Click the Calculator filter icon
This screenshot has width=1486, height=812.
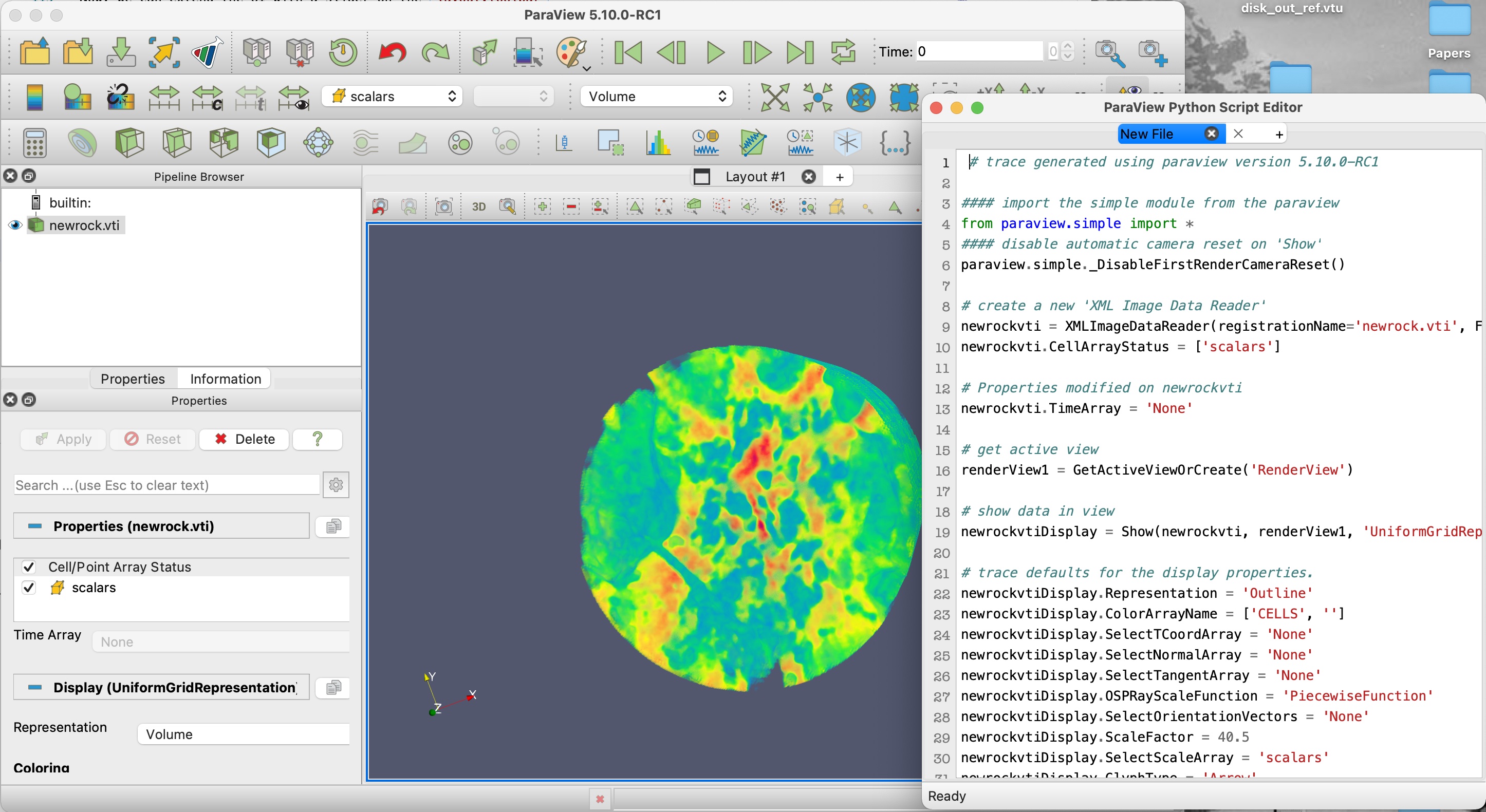pyautogui.click(x=34, y=142)
